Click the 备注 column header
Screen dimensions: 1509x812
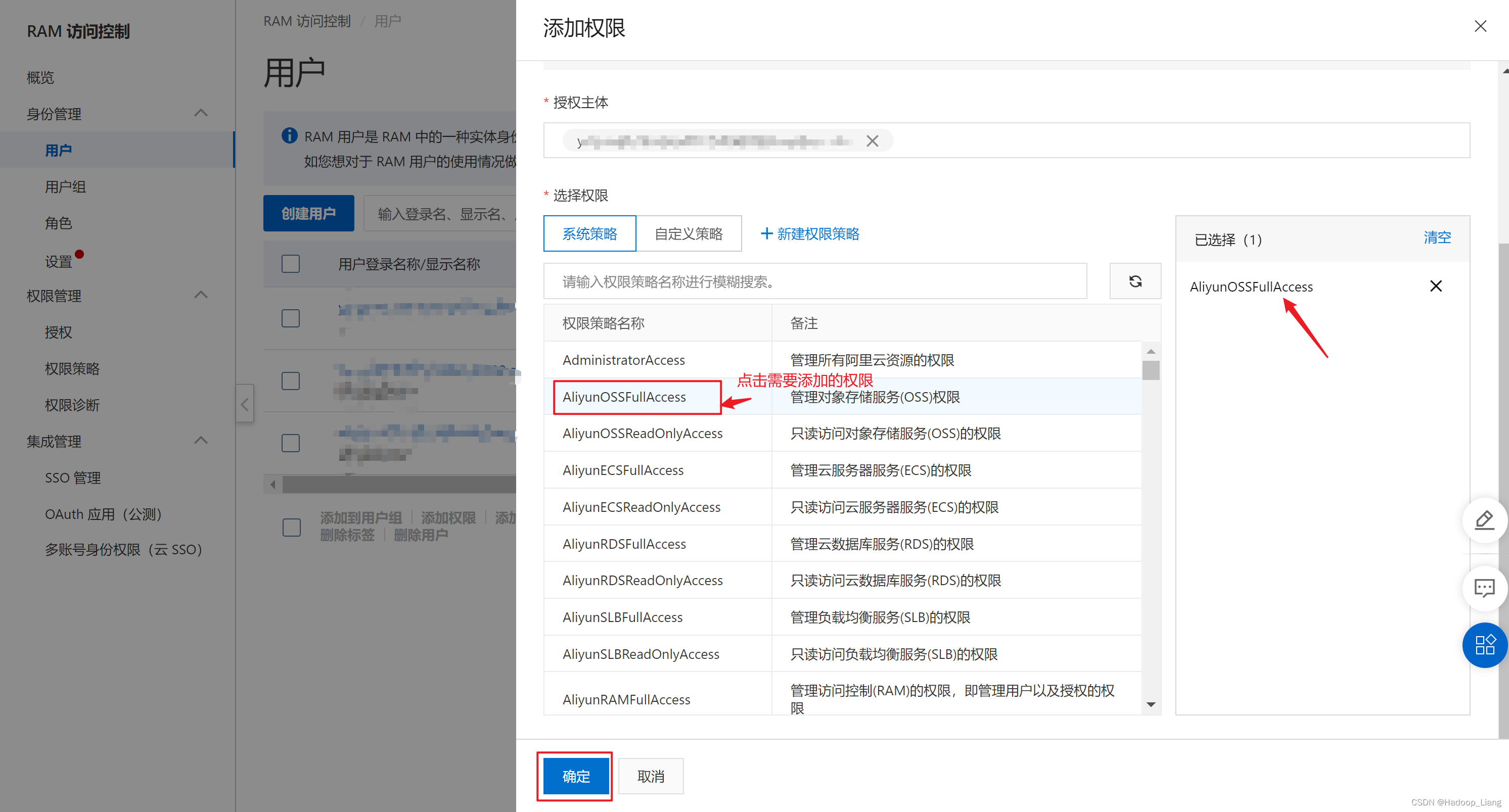[x=804, y=323]
